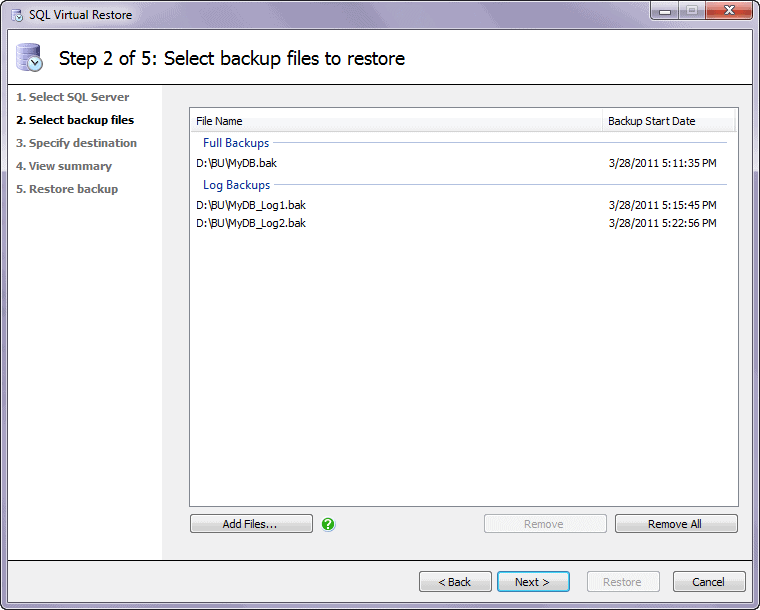The image size is (760, 610).
Task: Select the D:\BU\MyDB.bak file row
Action: pos(463,163)
